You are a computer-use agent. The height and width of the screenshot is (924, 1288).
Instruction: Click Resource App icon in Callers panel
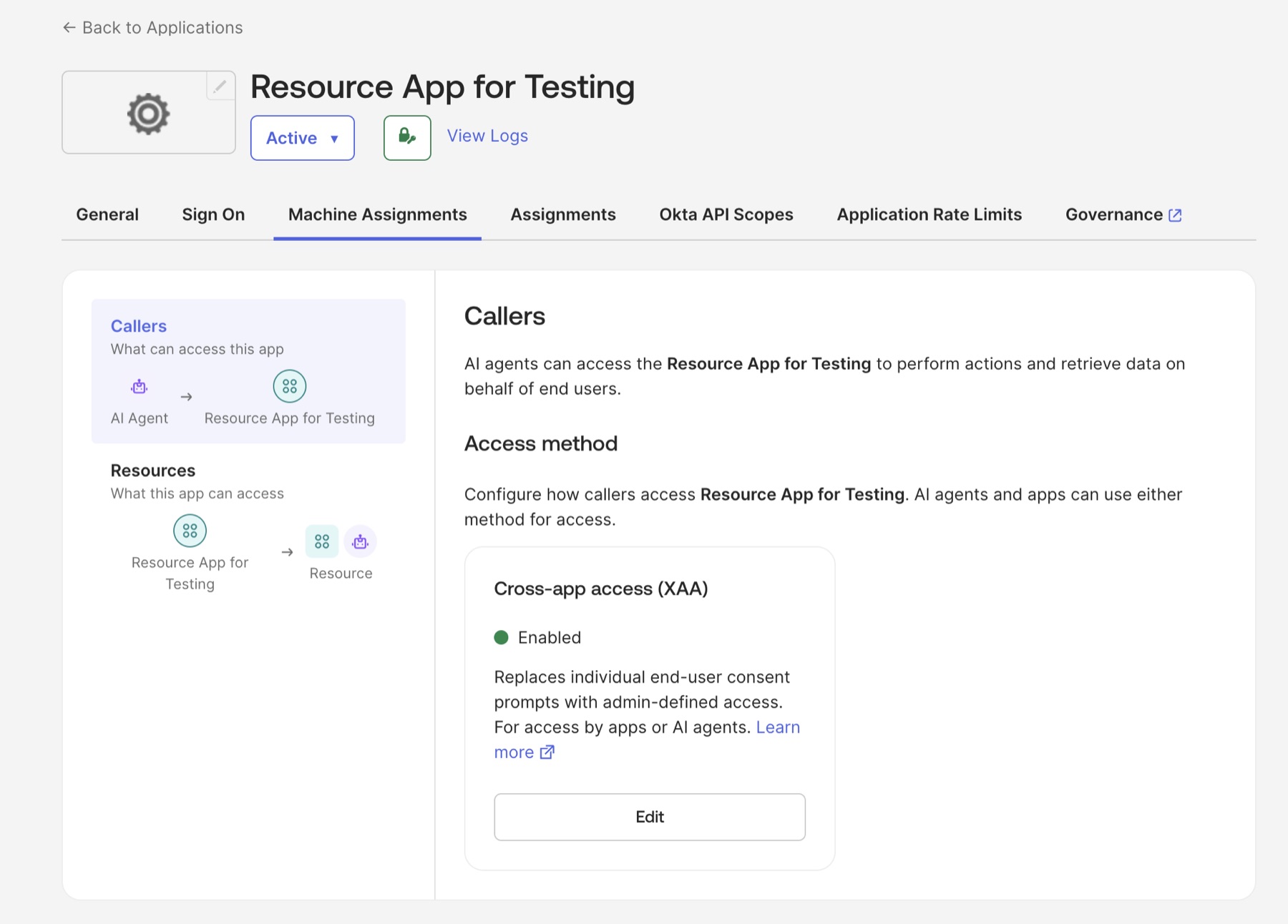point(290,386)
